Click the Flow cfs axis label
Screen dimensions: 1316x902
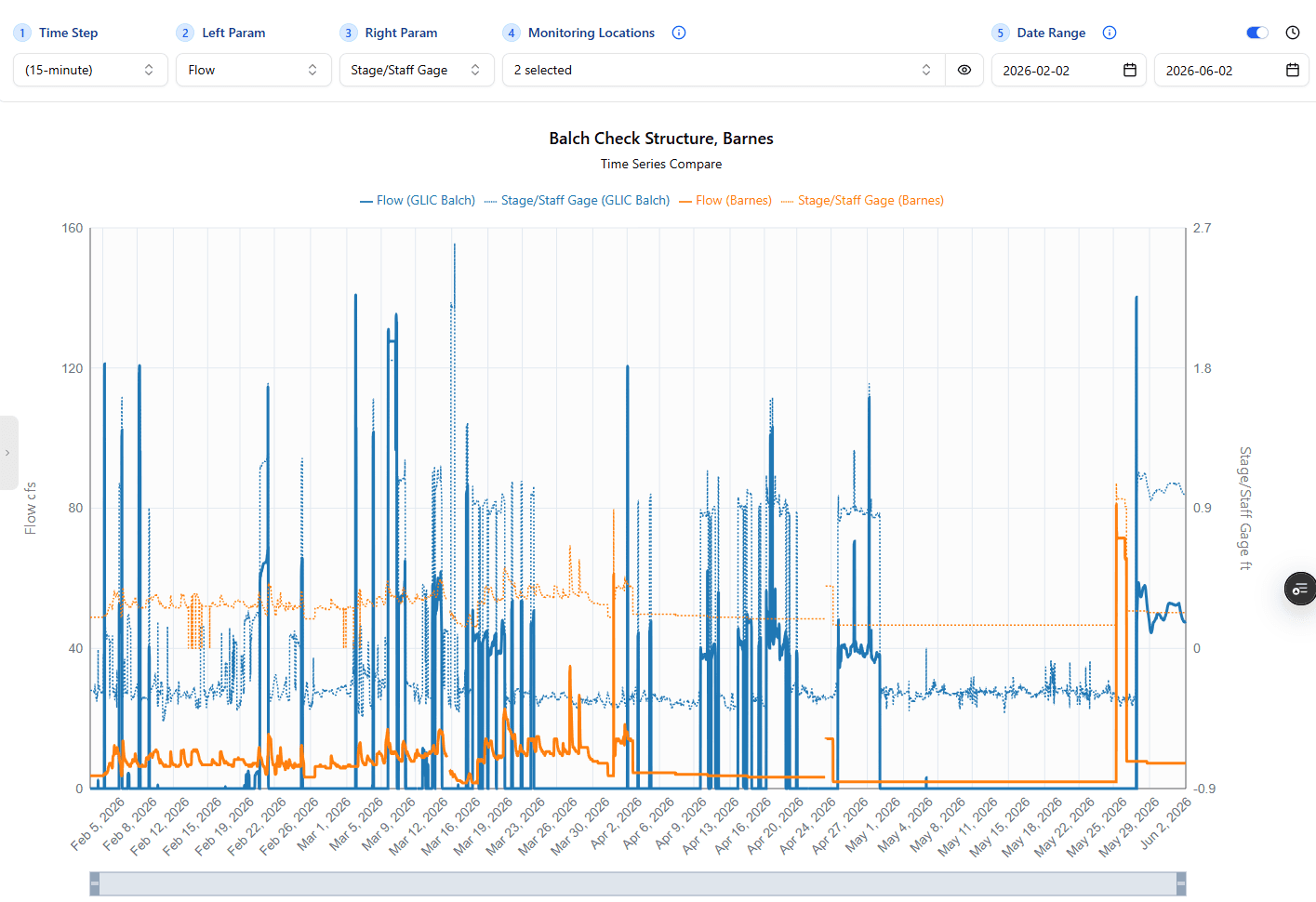[31, 508]
